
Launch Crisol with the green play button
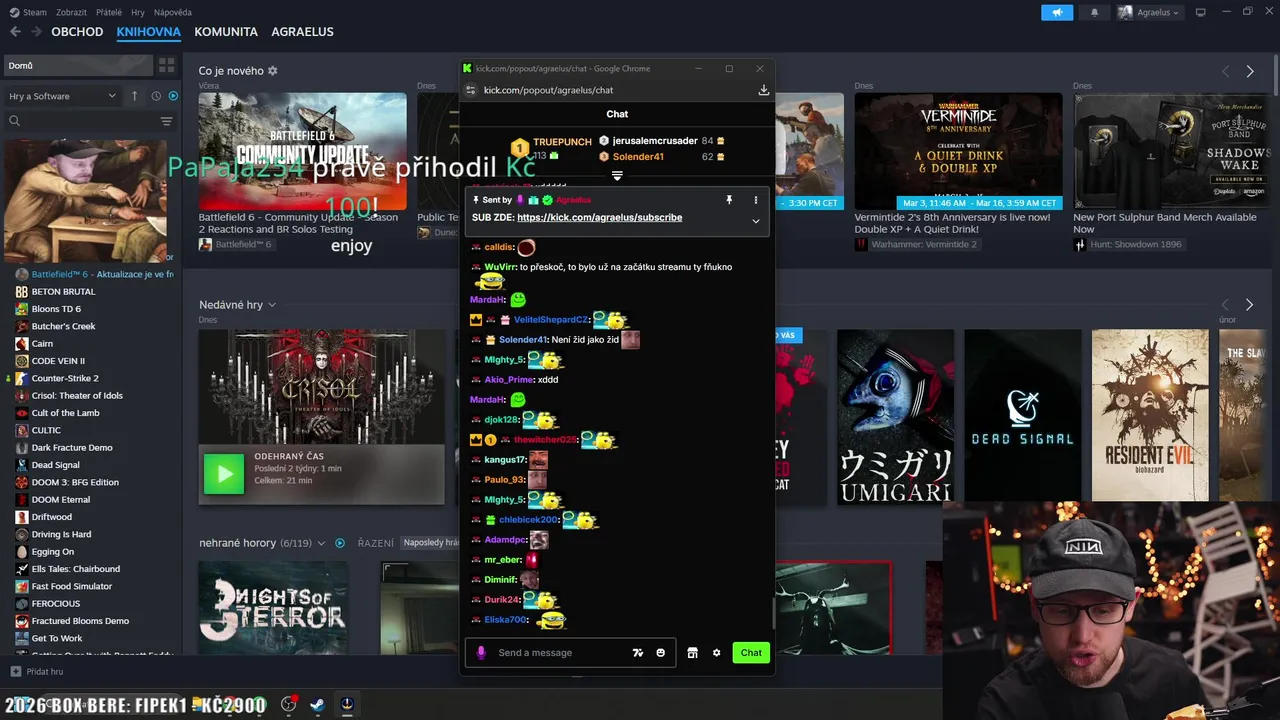pyautogui.click(x=224, y=474)
